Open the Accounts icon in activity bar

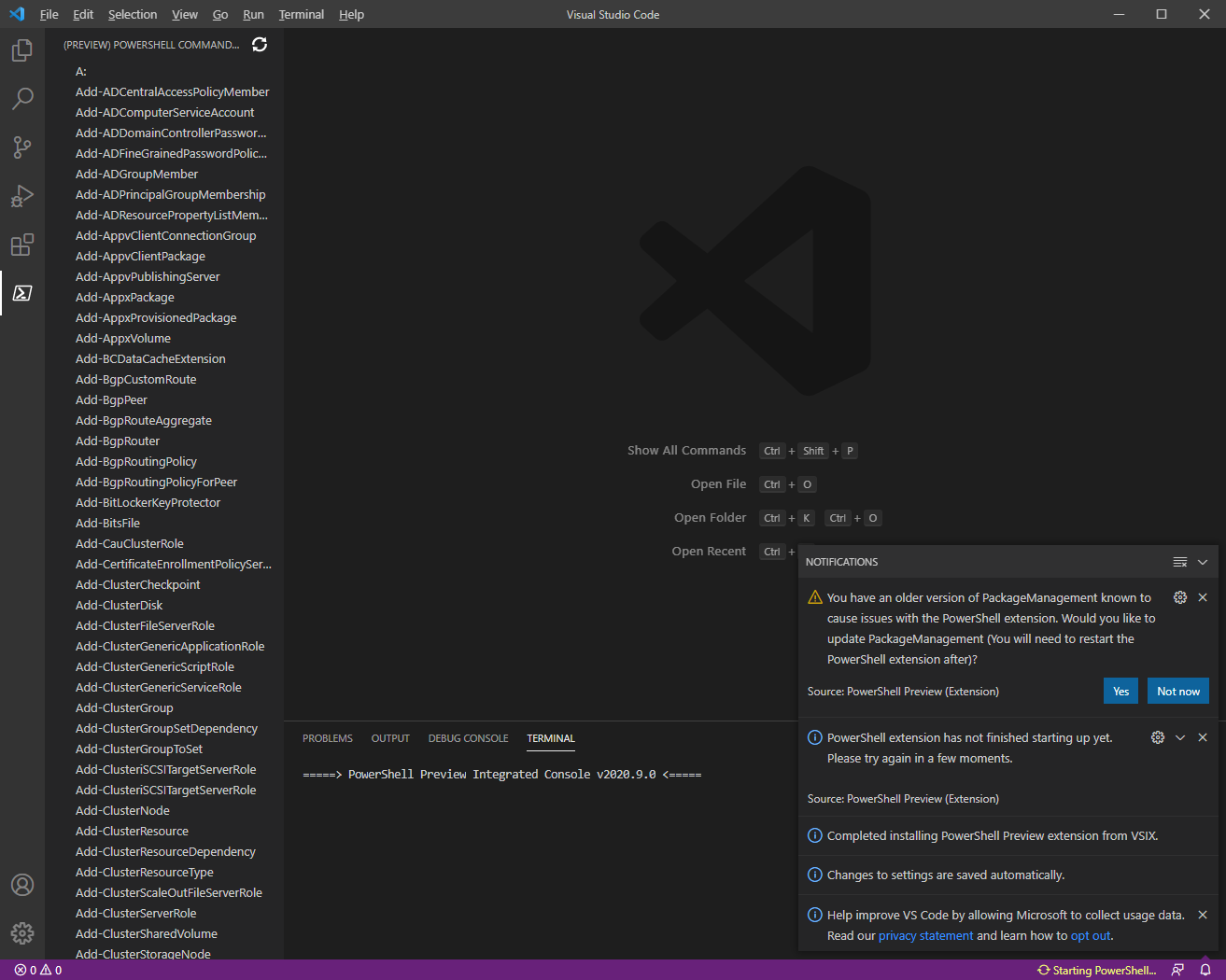22,885
